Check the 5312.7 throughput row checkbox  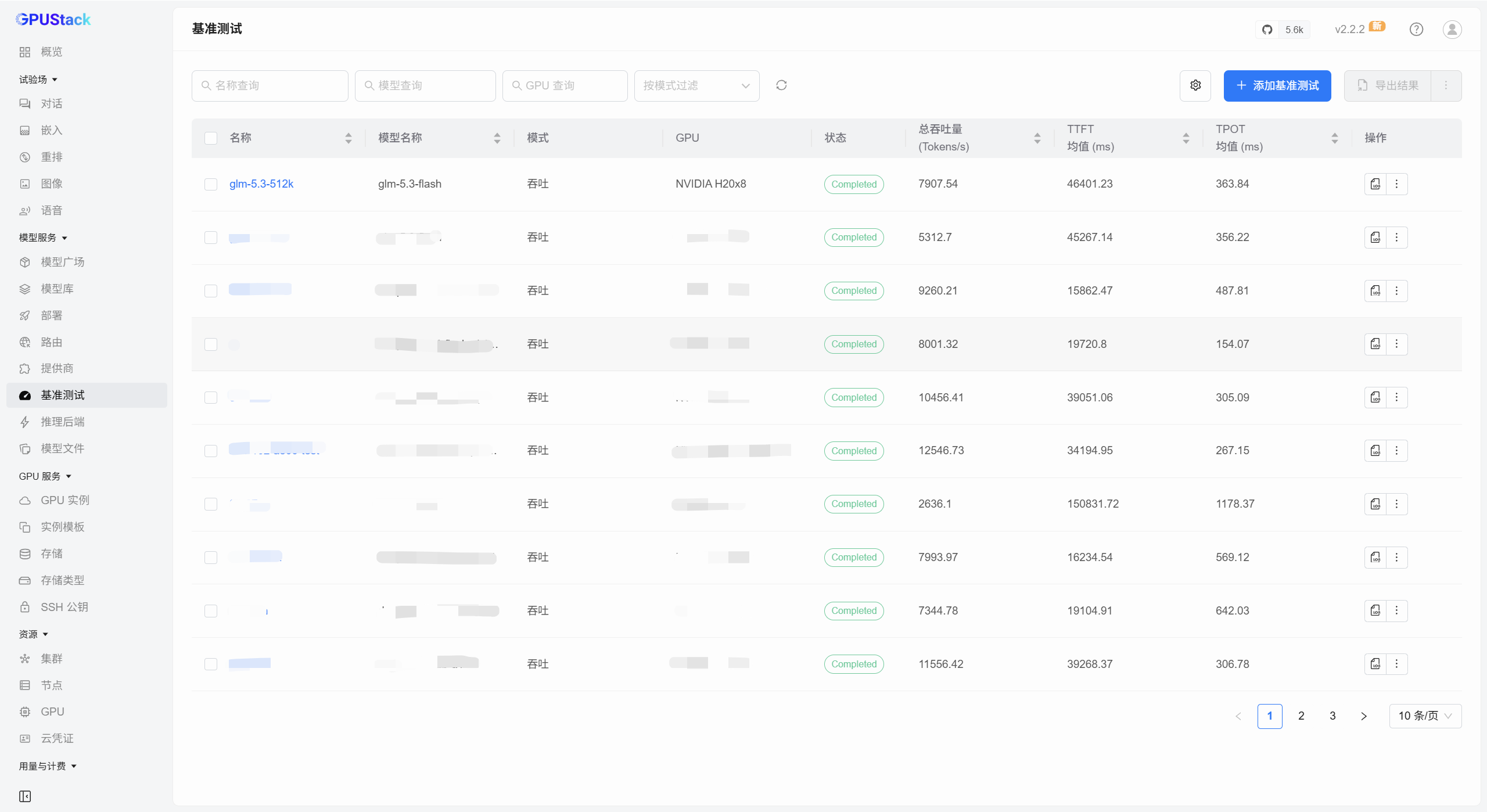click(x=211, y=238)
